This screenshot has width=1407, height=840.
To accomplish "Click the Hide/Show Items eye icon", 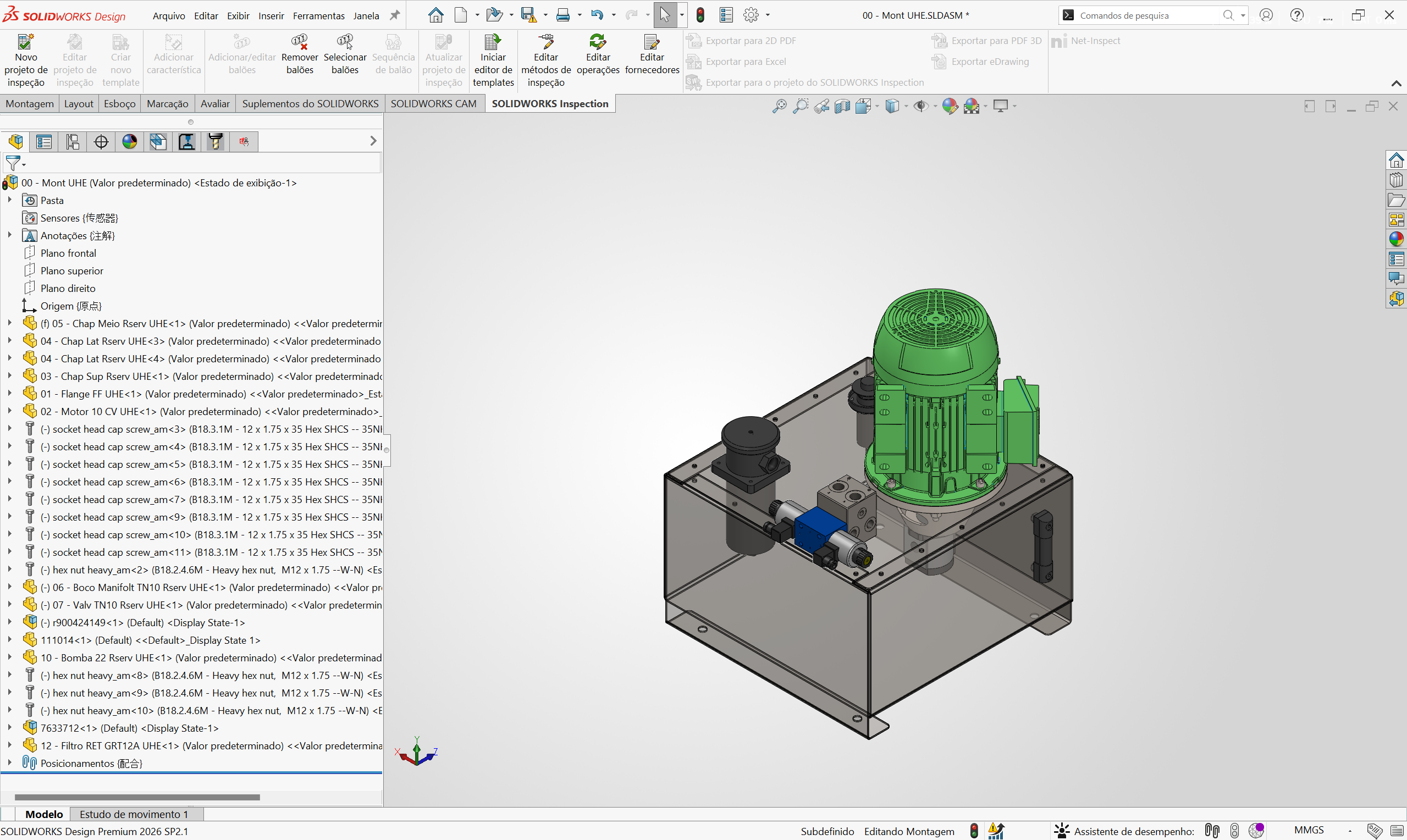I will tap(921, 106).
